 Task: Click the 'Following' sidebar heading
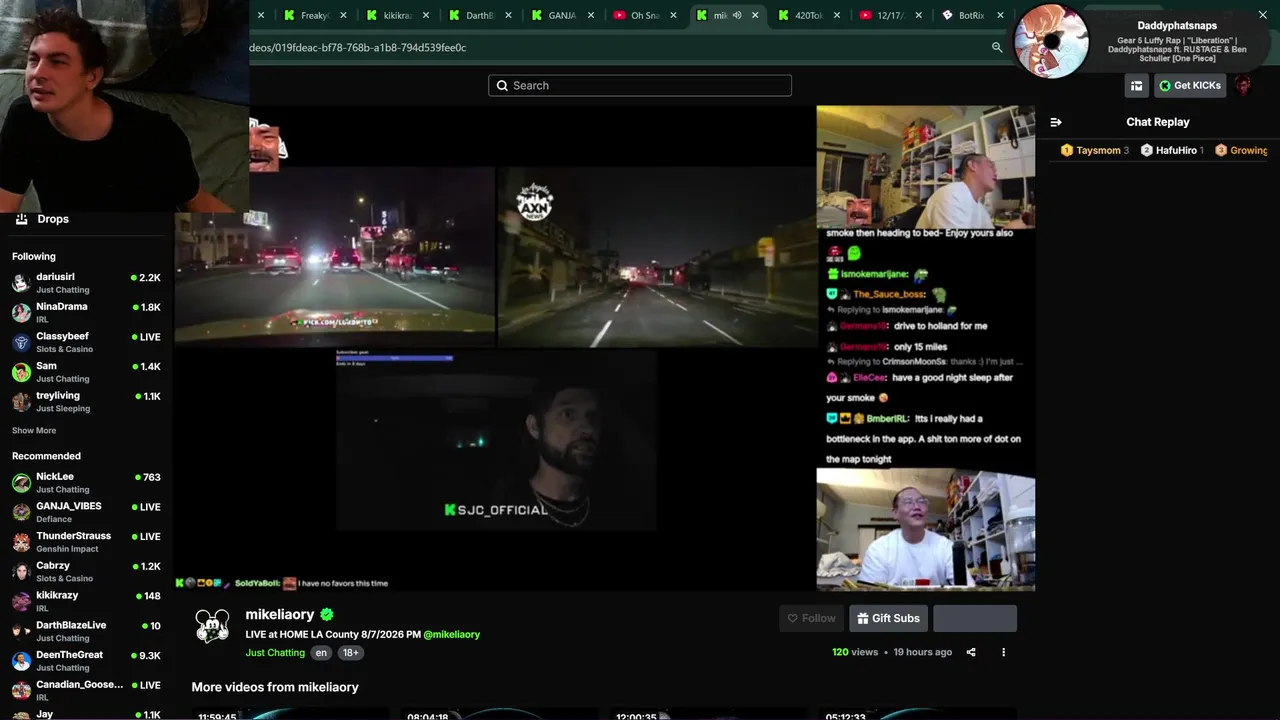pyautogui.click(x=34, y=257)
